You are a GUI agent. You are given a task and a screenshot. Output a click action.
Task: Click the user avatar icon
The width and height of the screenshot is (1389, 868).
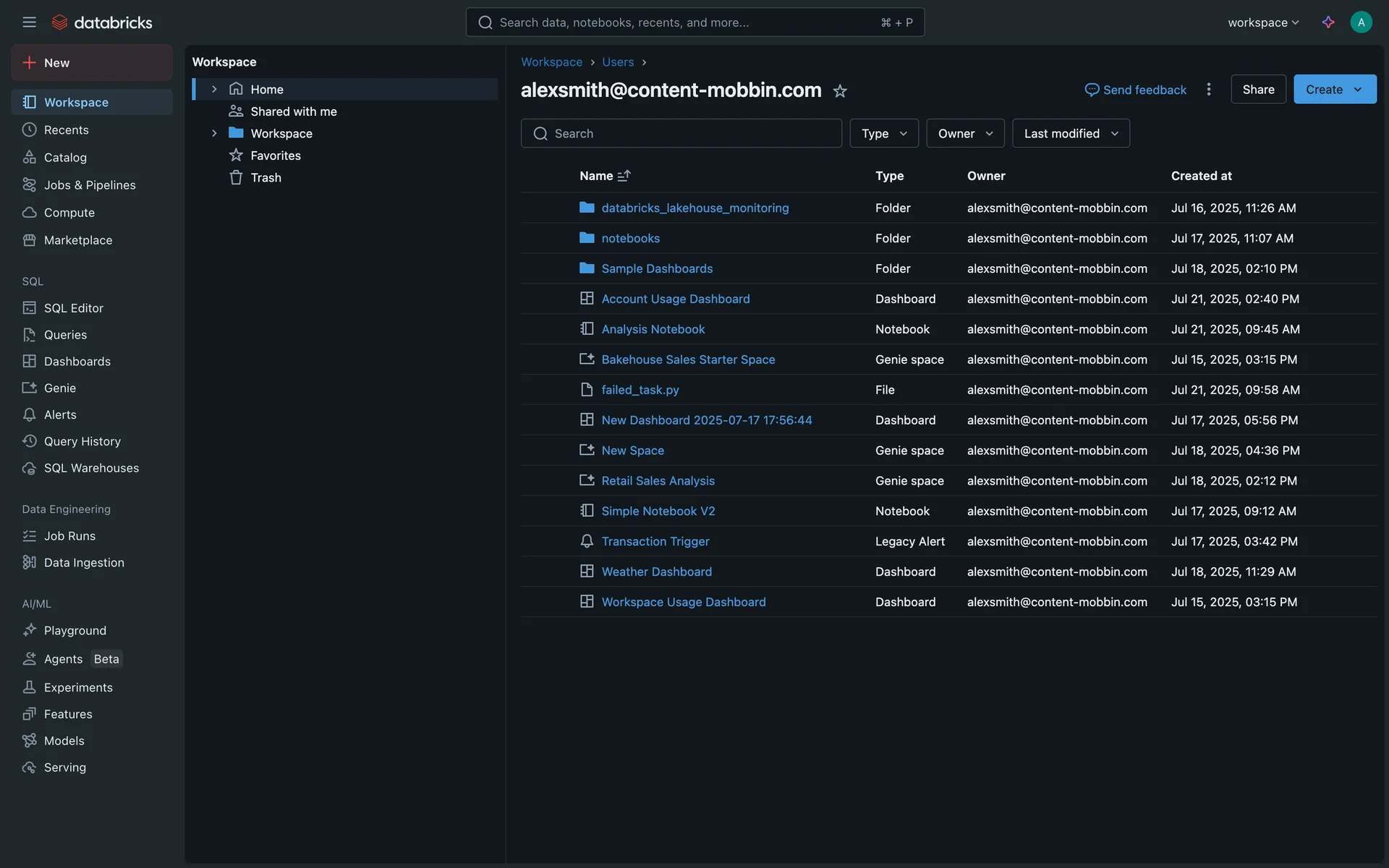coord(1361,22)
